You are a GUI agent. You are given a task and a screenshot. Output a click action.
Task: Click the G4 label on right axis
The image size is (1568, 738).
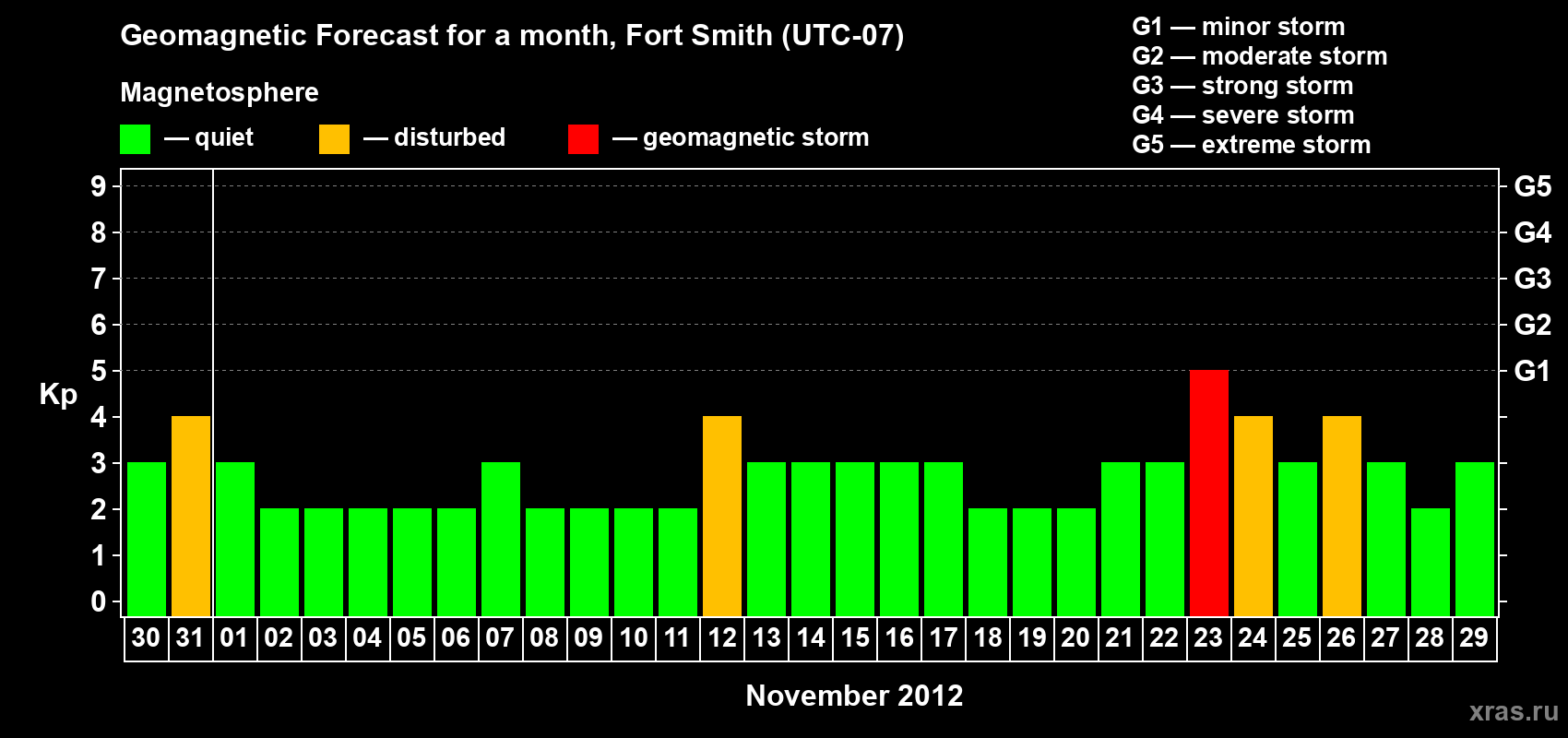(1532, 232)
